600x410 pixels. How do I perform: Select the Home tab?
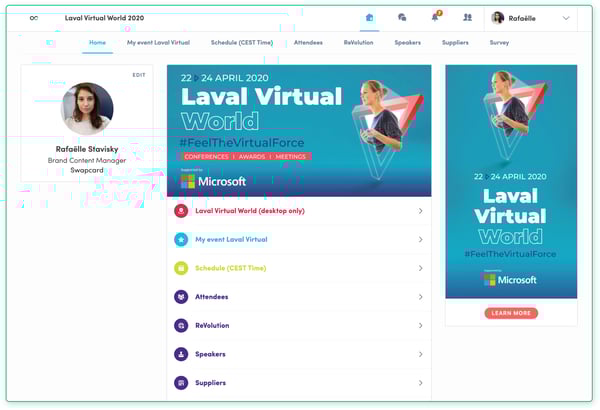click(97, 42)
